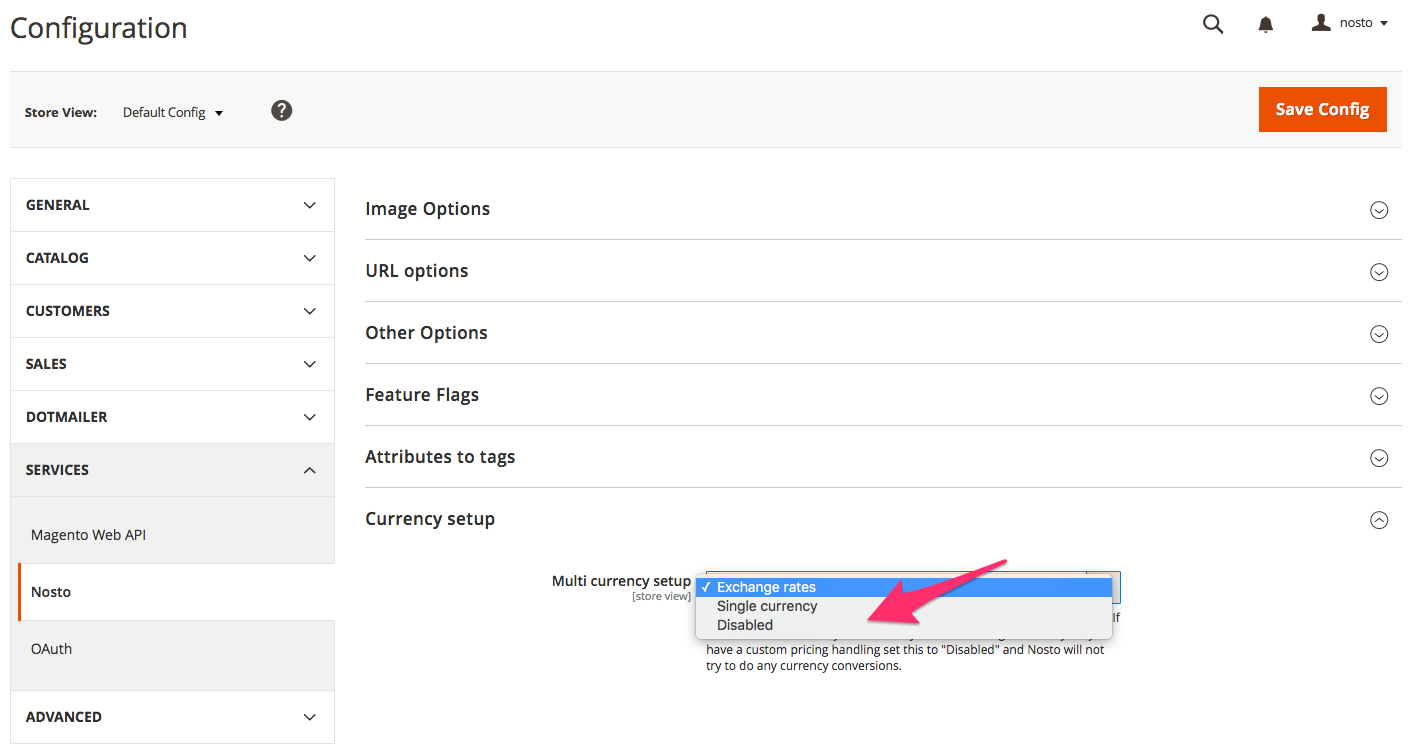The height and width of the screenshot is (750, 1420).
Task: Click the search magnifier icon
Action: tap(1212, 25)
